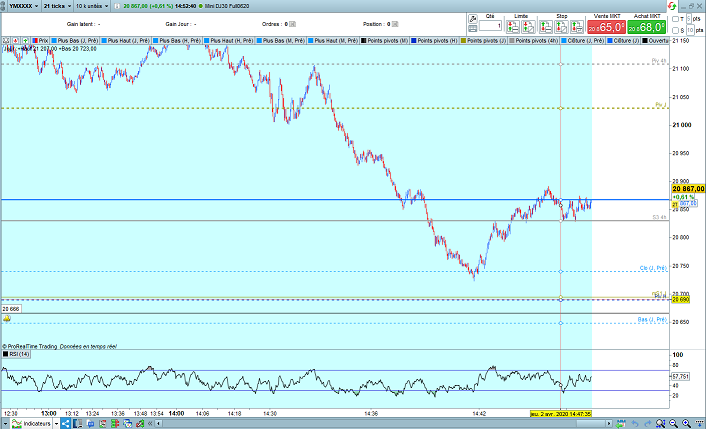Click the red-green list icon in bottom toolbar
The image size is (706, 429).
103,424
